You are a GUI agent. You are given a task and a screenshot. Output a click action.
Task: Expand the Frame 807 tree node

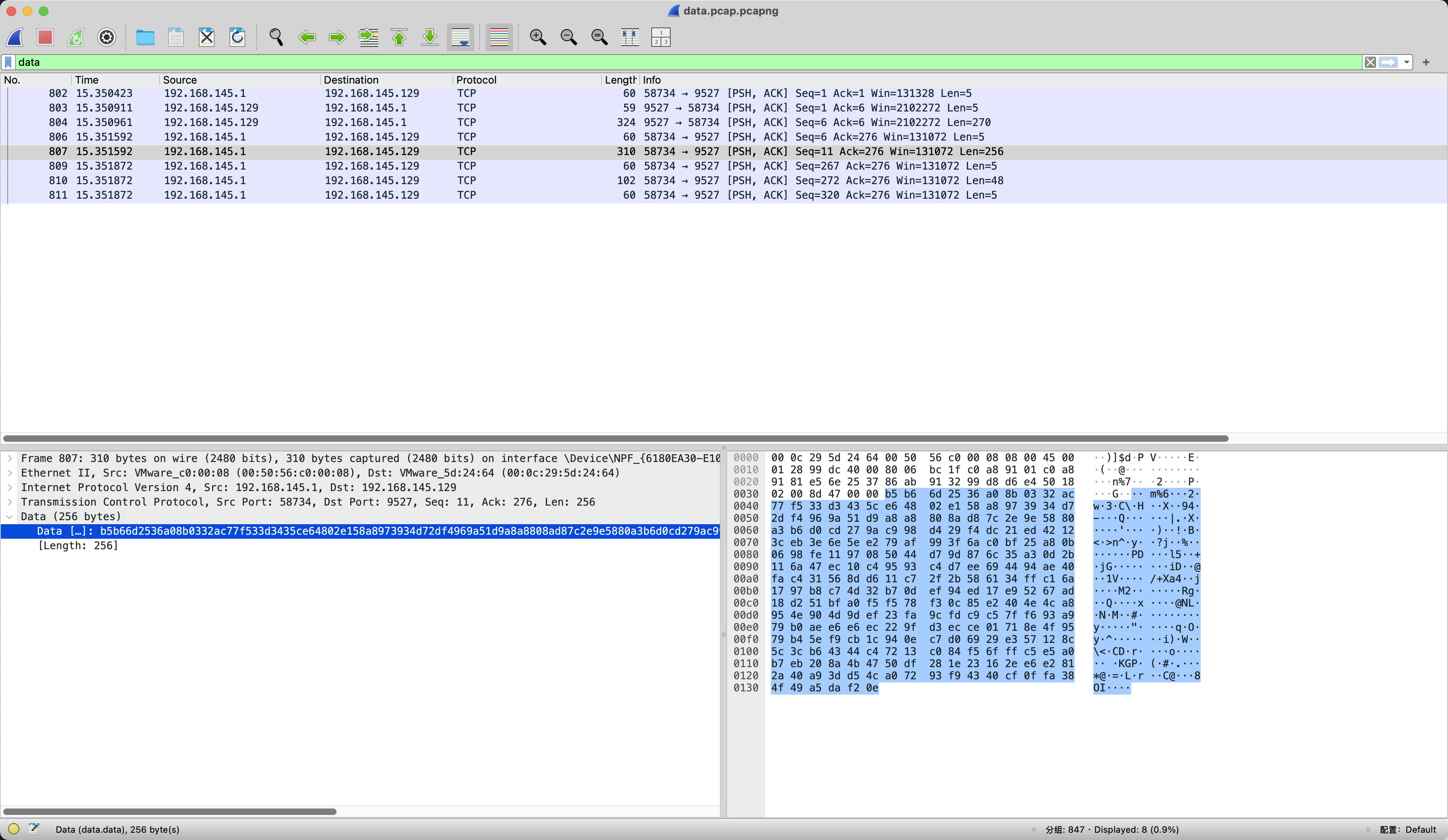(10, 458)
